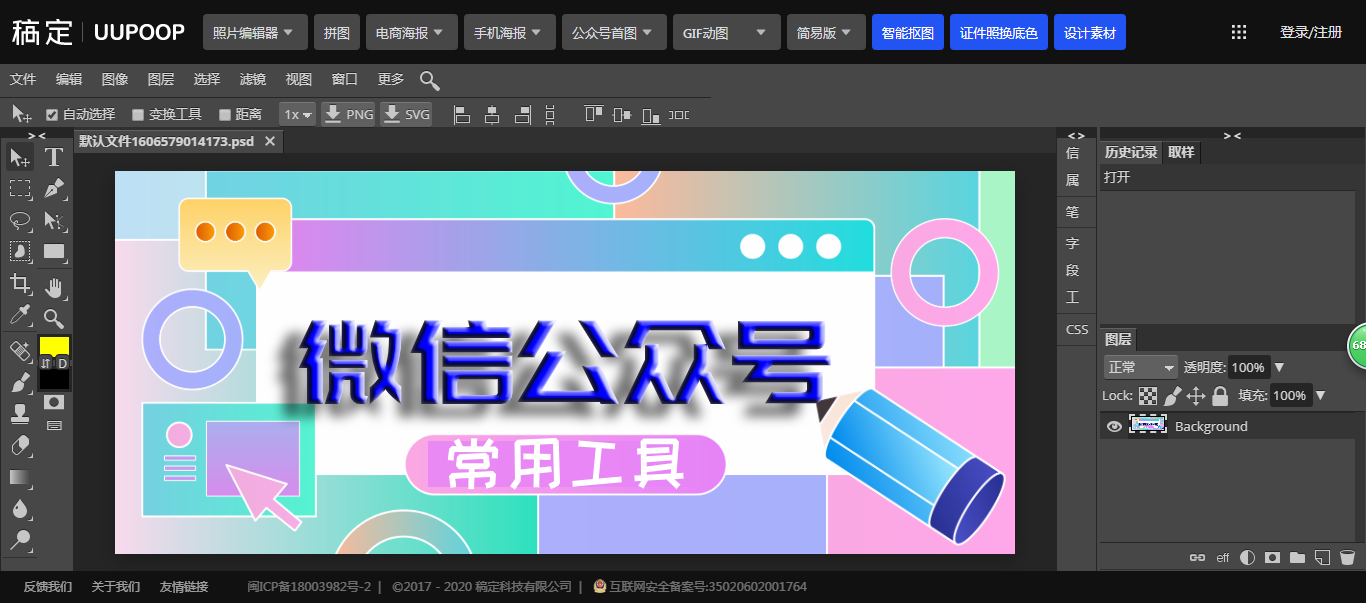
Task: Open the 文件 menu
Action: pos(23,79)
